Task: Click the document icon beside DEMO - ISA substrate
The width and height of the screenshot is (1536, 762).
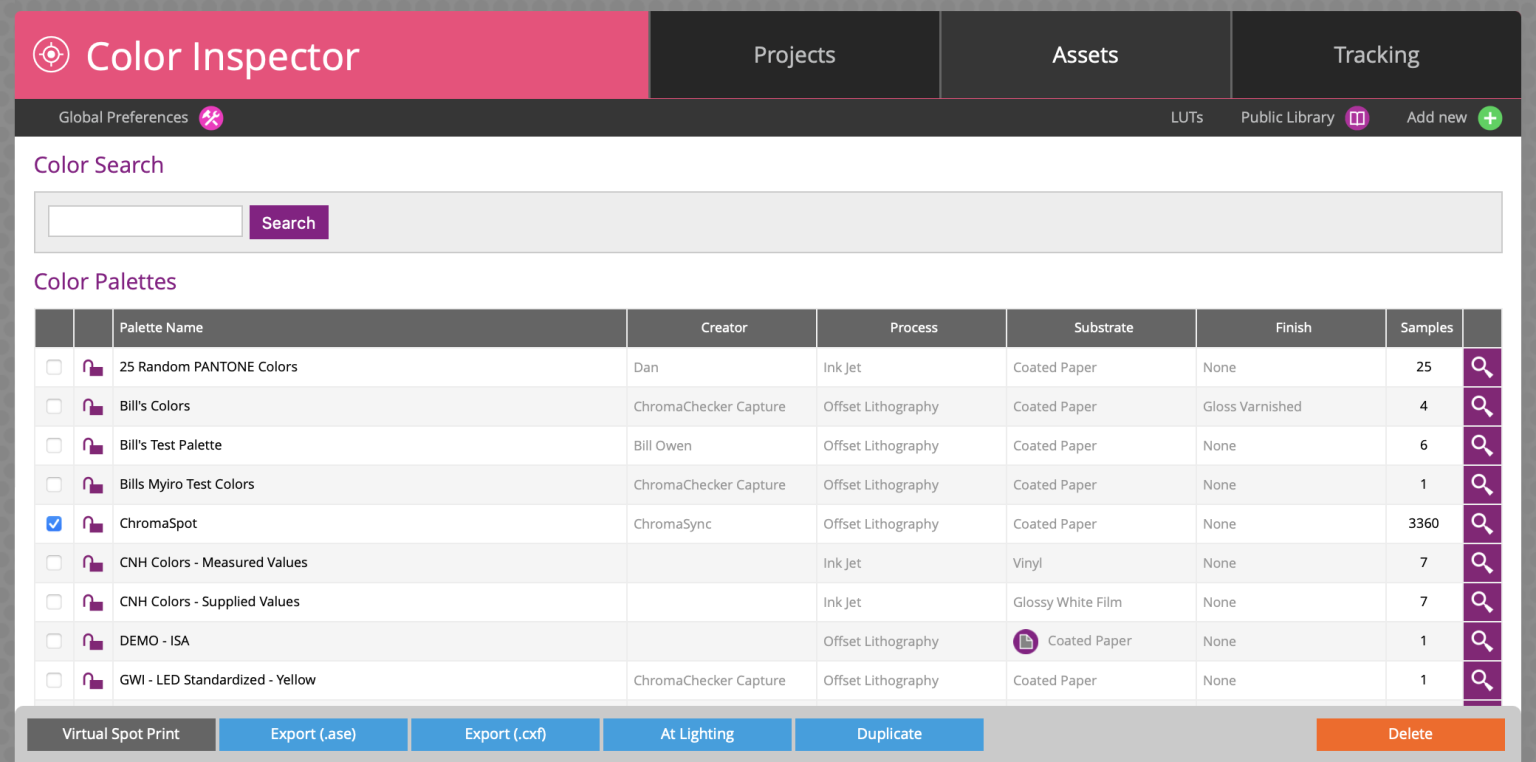Action: point(1025,641)
